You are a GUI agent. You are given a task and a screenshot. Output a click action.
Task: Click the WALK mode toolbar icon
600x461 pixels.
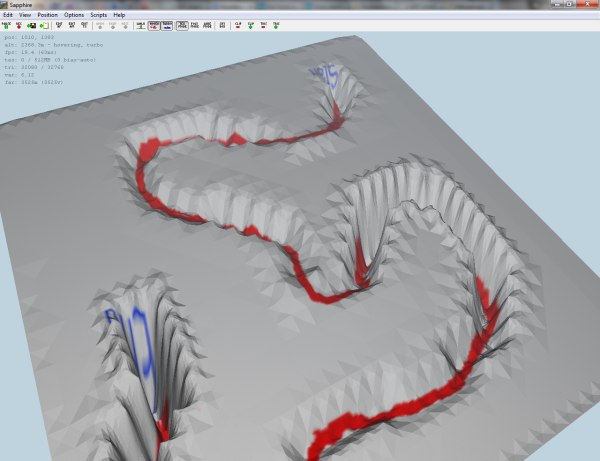140,26
